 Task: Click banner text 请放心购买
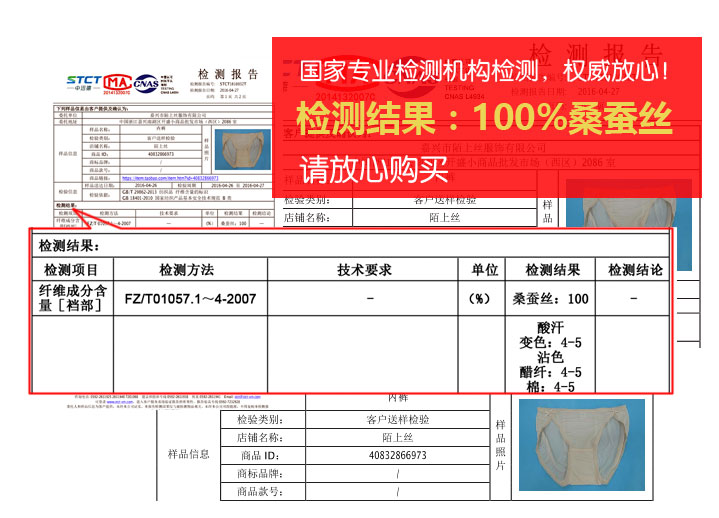pos(373,170)
